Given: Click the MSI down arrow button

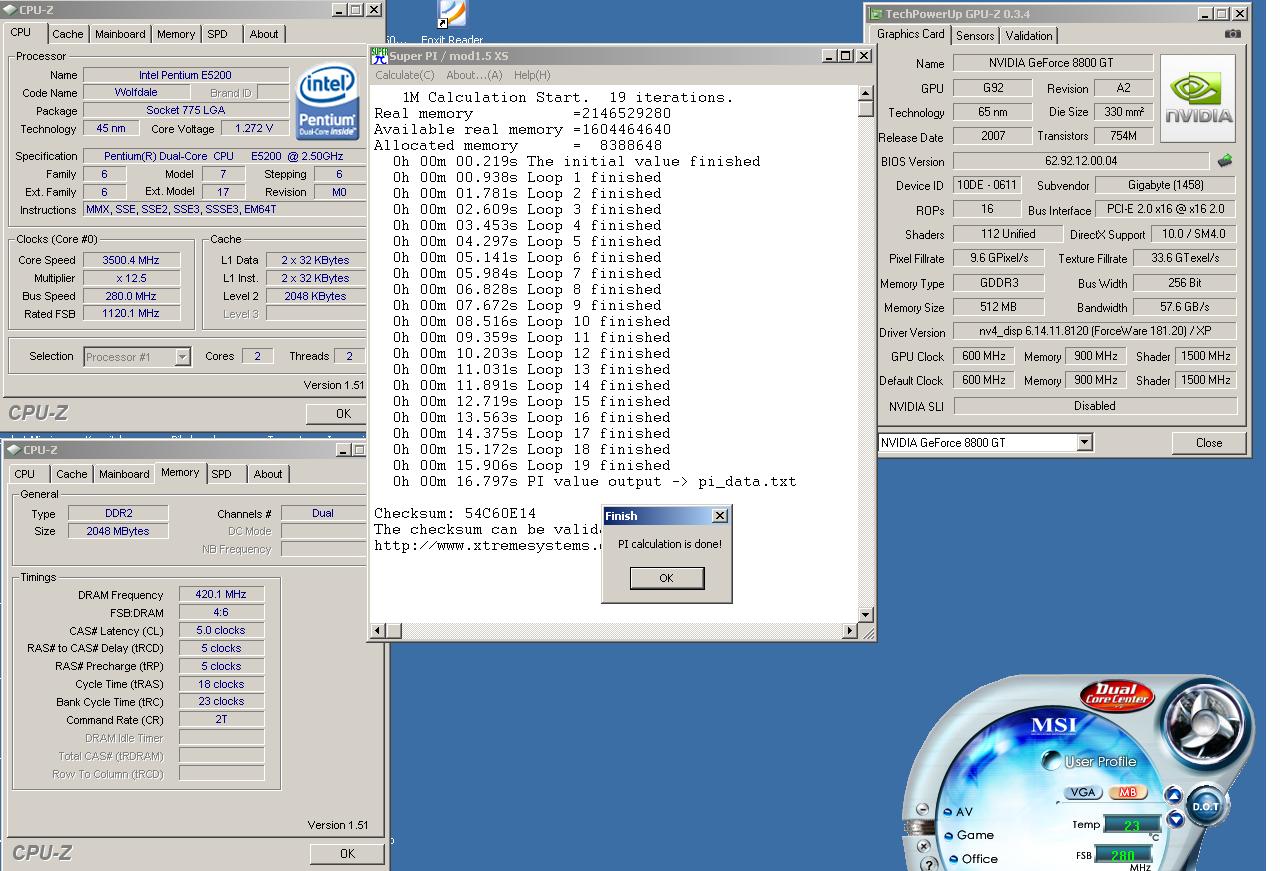Looking at the screenshot, I should tap(1175, 819).
